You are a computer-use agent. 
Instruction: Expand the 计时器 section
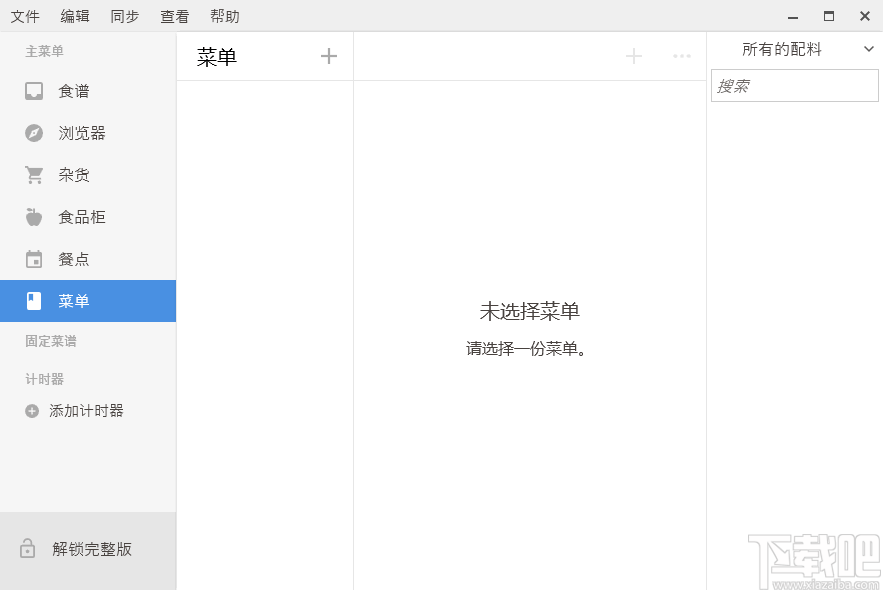pos(45,379)
